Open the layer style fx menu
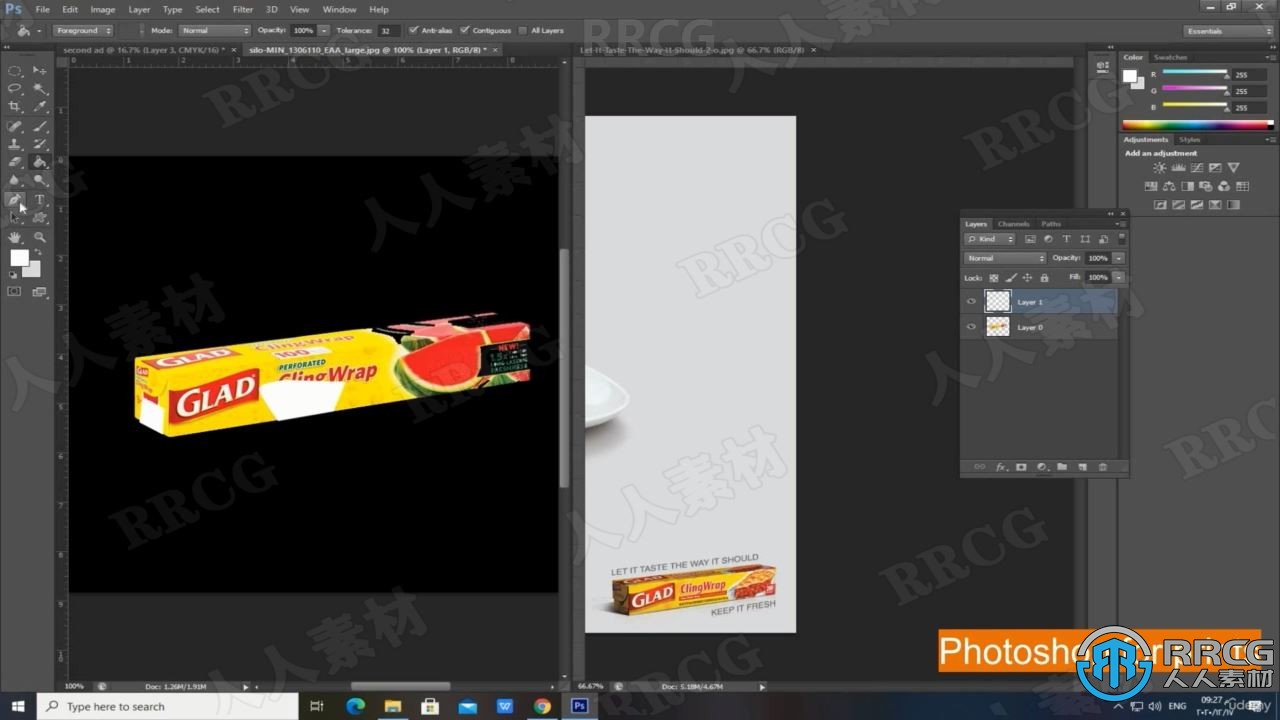Screen dimensions: 1280x720 [x=1001, y=467]
